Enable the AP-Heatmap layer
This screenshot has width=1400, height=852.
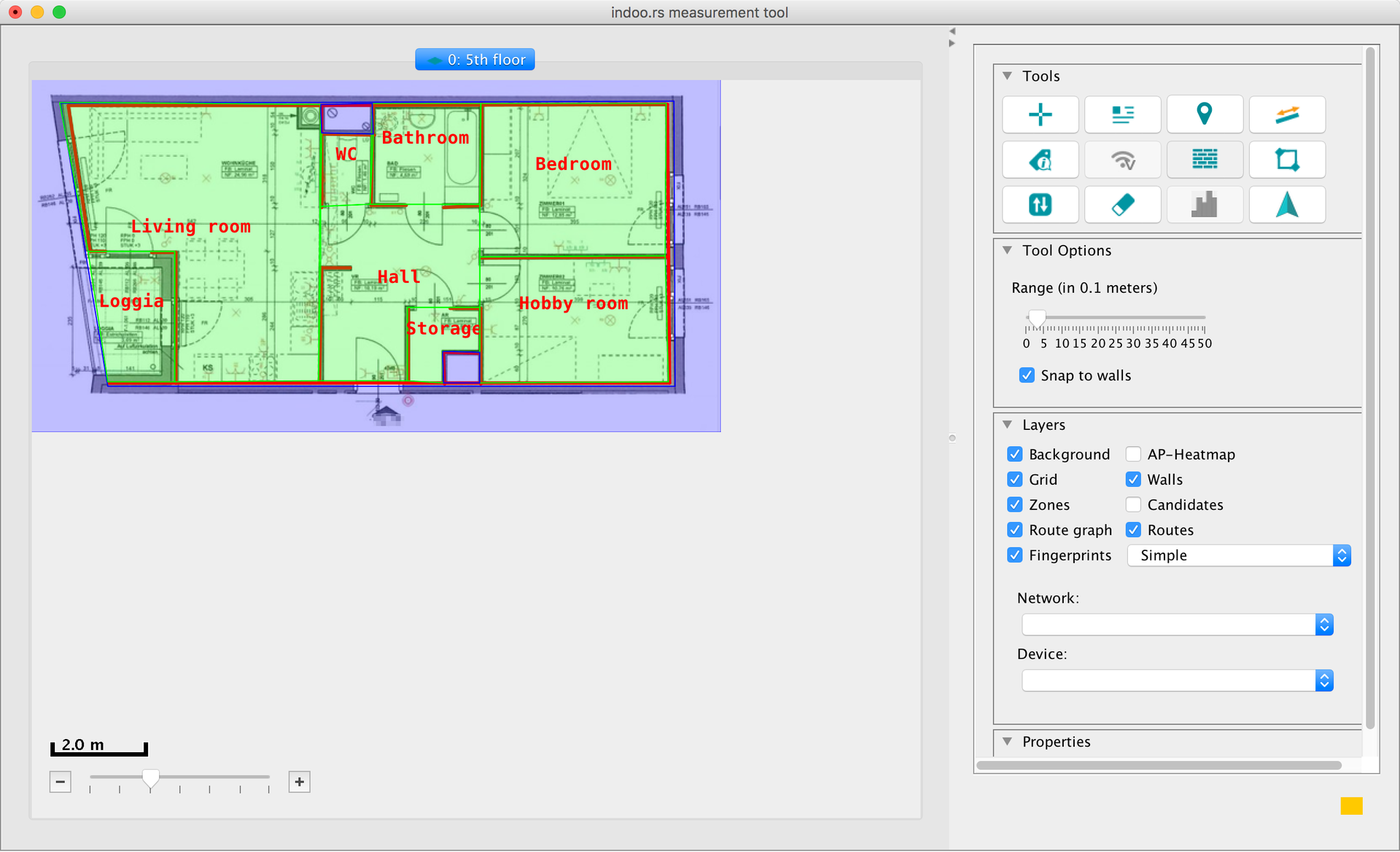point(1133,454)
